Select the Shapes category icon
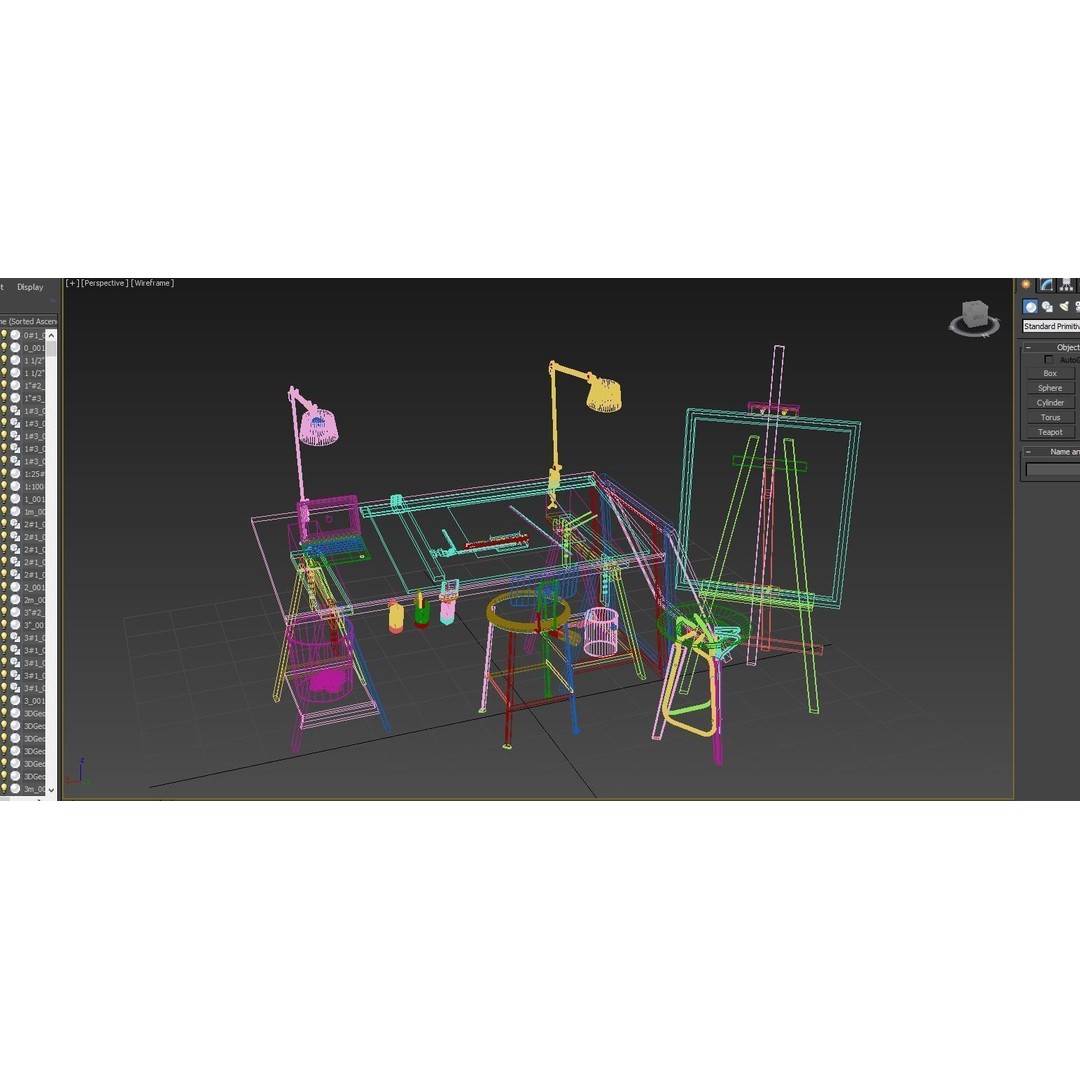 1046,307
